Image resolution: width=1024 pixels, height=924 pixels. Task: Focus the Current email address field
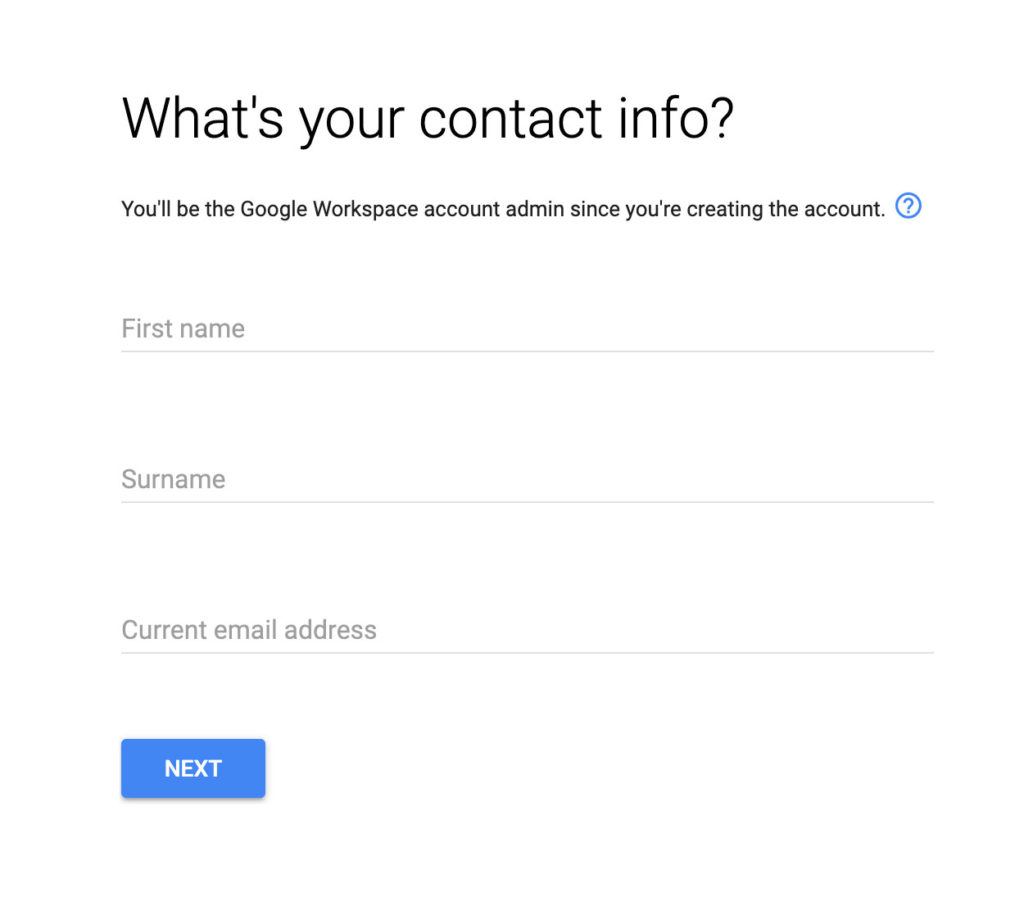(527, 630)
